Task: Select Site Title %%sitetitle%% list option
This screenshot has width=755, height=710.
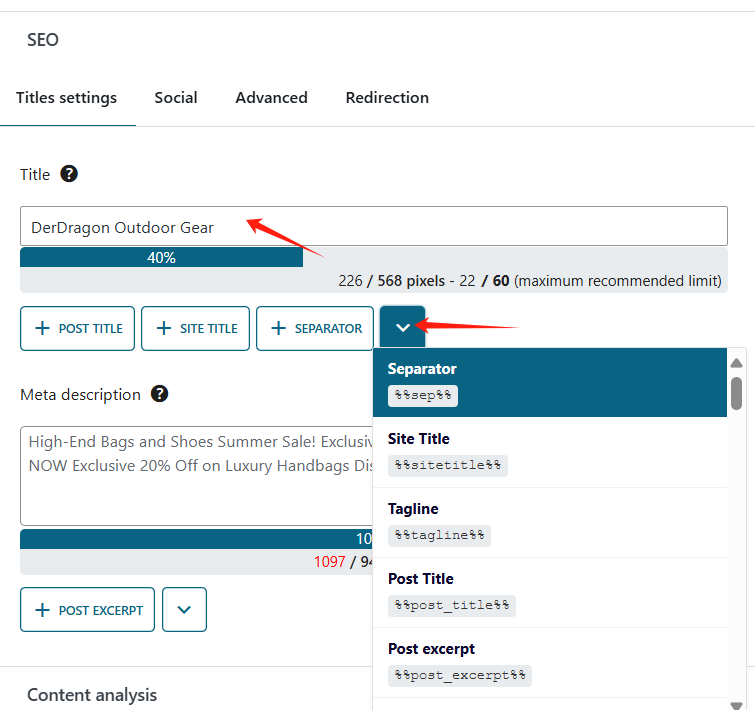Action: tap(549, 452)
